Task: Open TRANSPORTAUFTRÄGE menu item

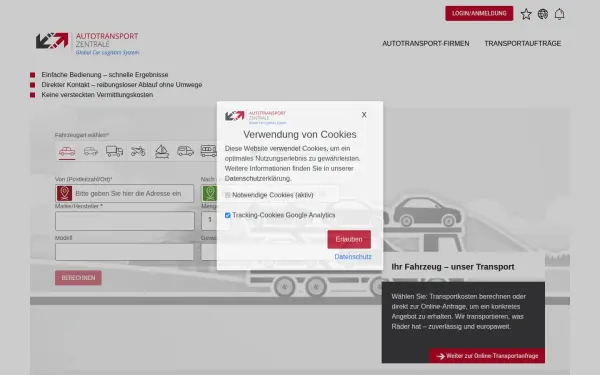Action: point(523,44)
